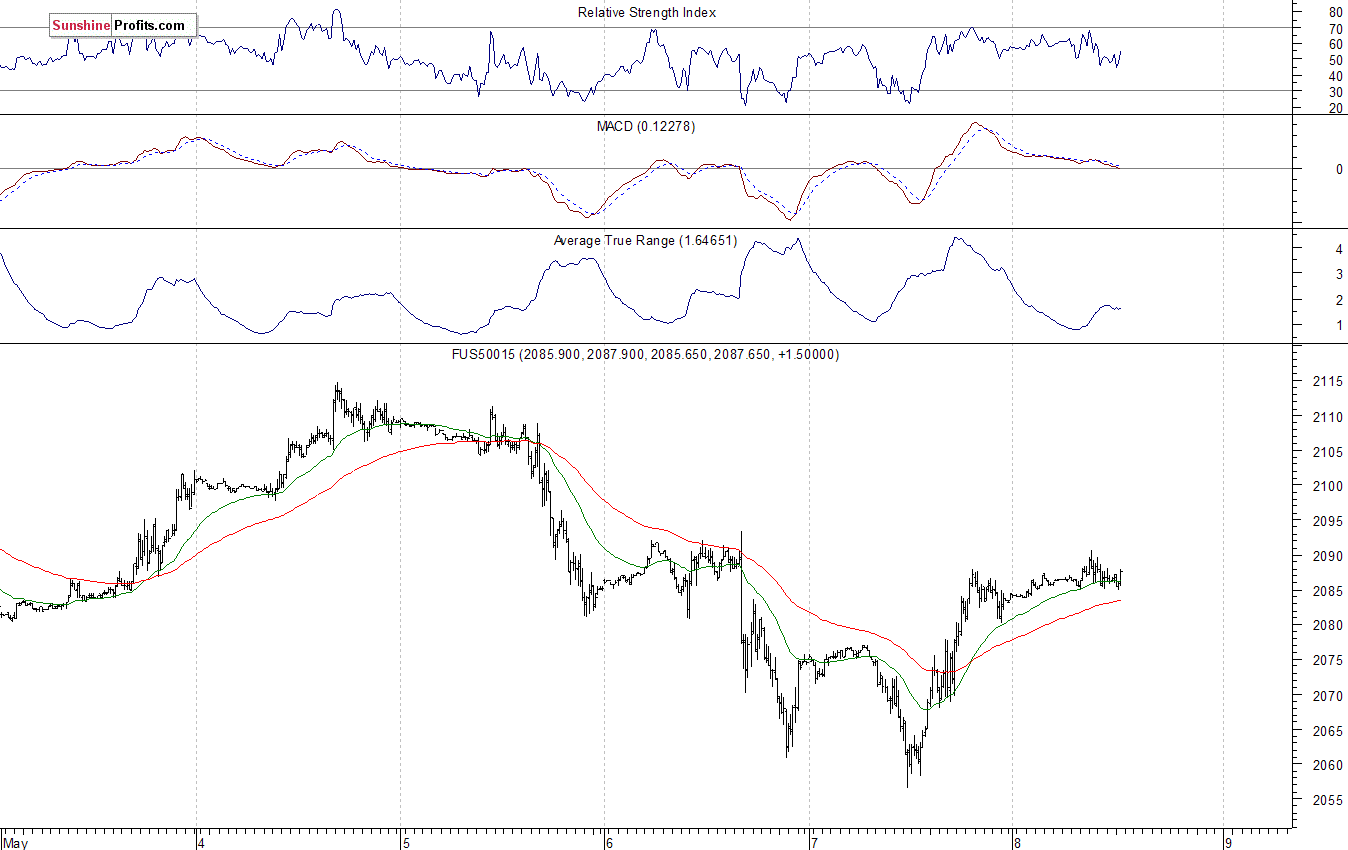The height and width of the screenshot is (850, 1348).
Task: Select the Relative Strength Index panel title
Action: pyautogui.click(x=647, y=13)
